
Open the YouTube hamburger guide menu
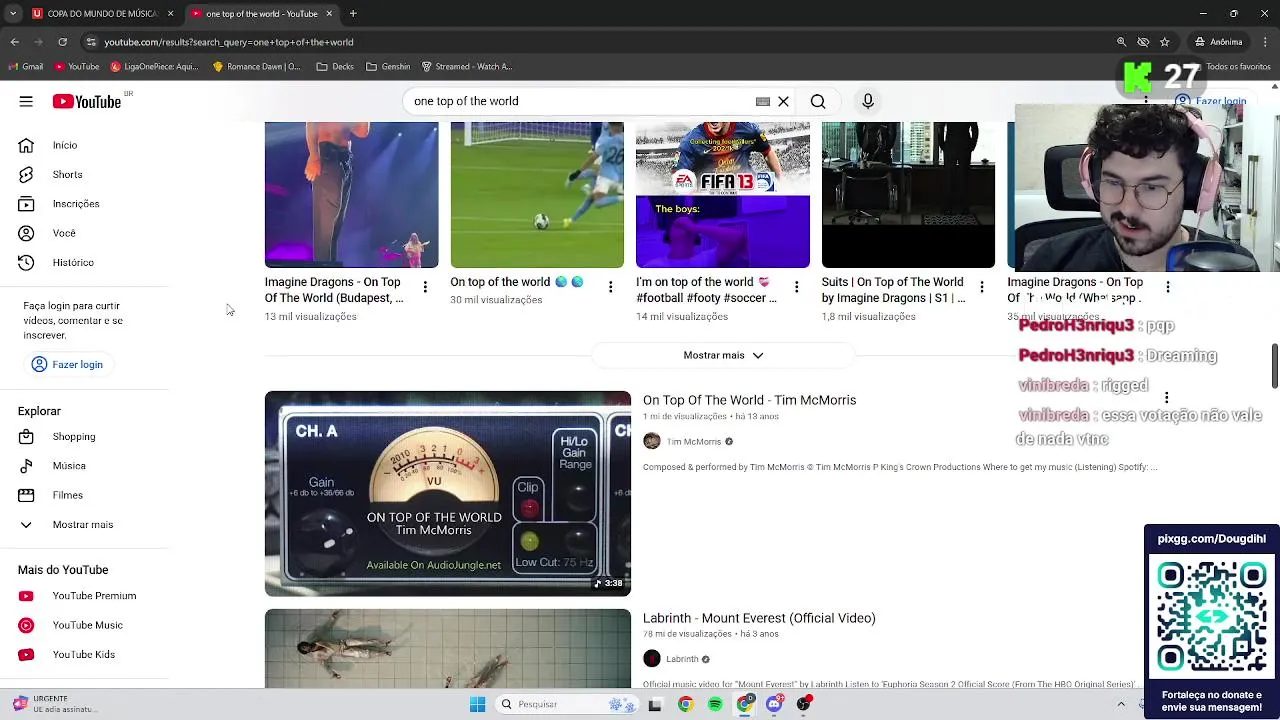(x=26, y=101)
